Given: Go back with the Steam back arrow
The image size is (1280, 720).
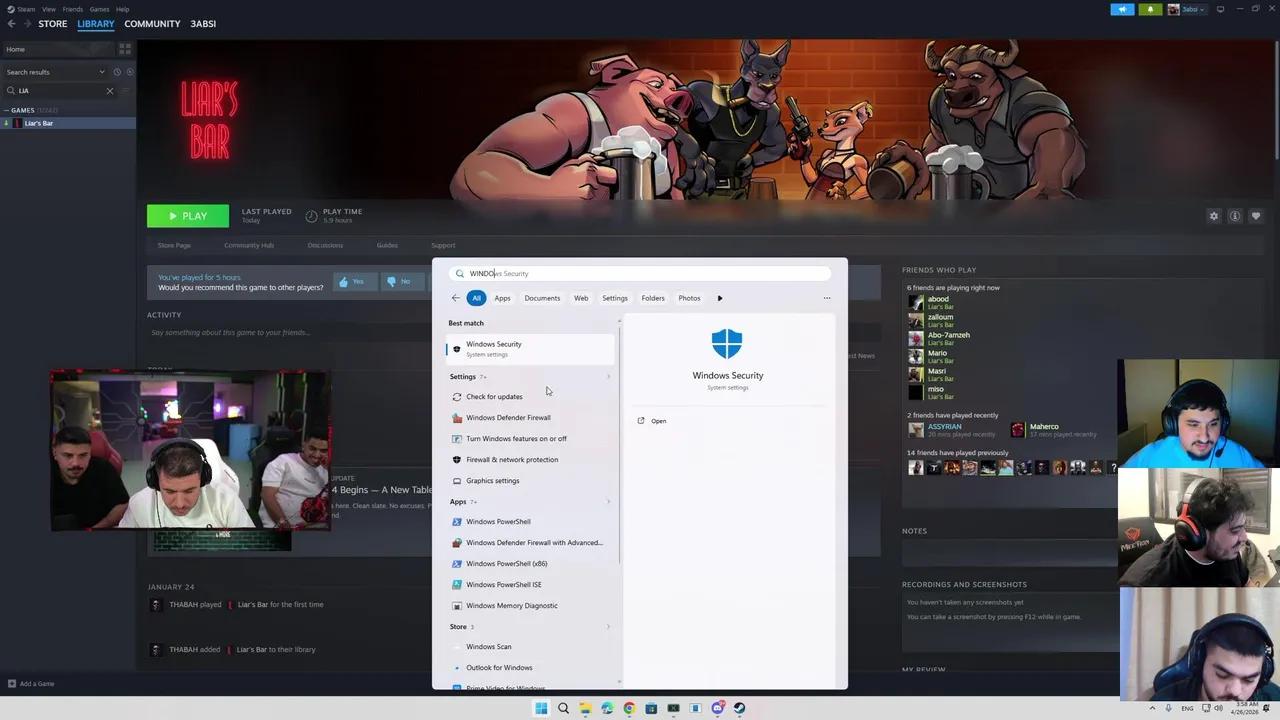Looking at the screenshot, I should tap(11, 24).
